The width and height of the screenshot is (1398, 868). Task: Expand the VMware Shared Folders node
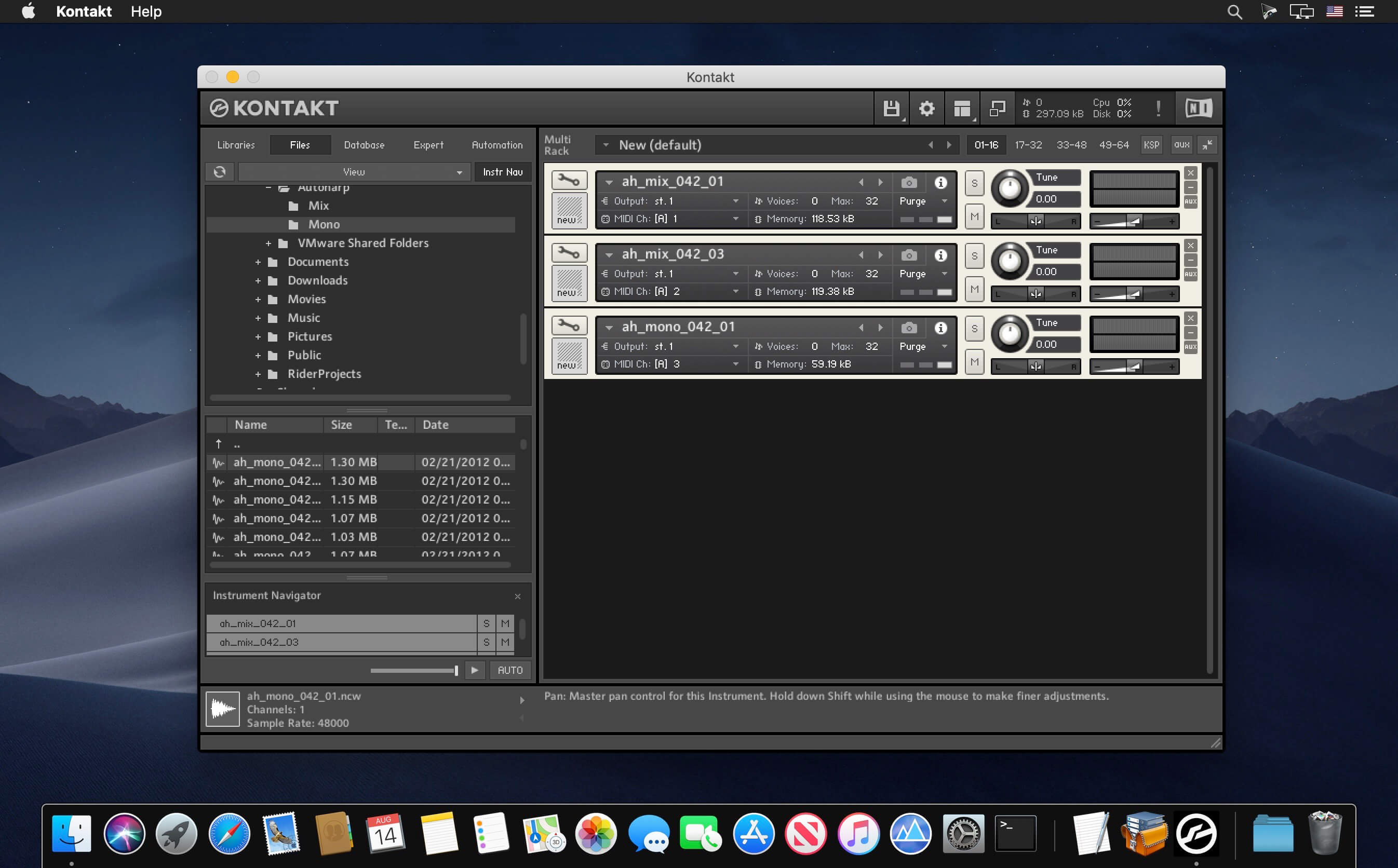point(268,243)
